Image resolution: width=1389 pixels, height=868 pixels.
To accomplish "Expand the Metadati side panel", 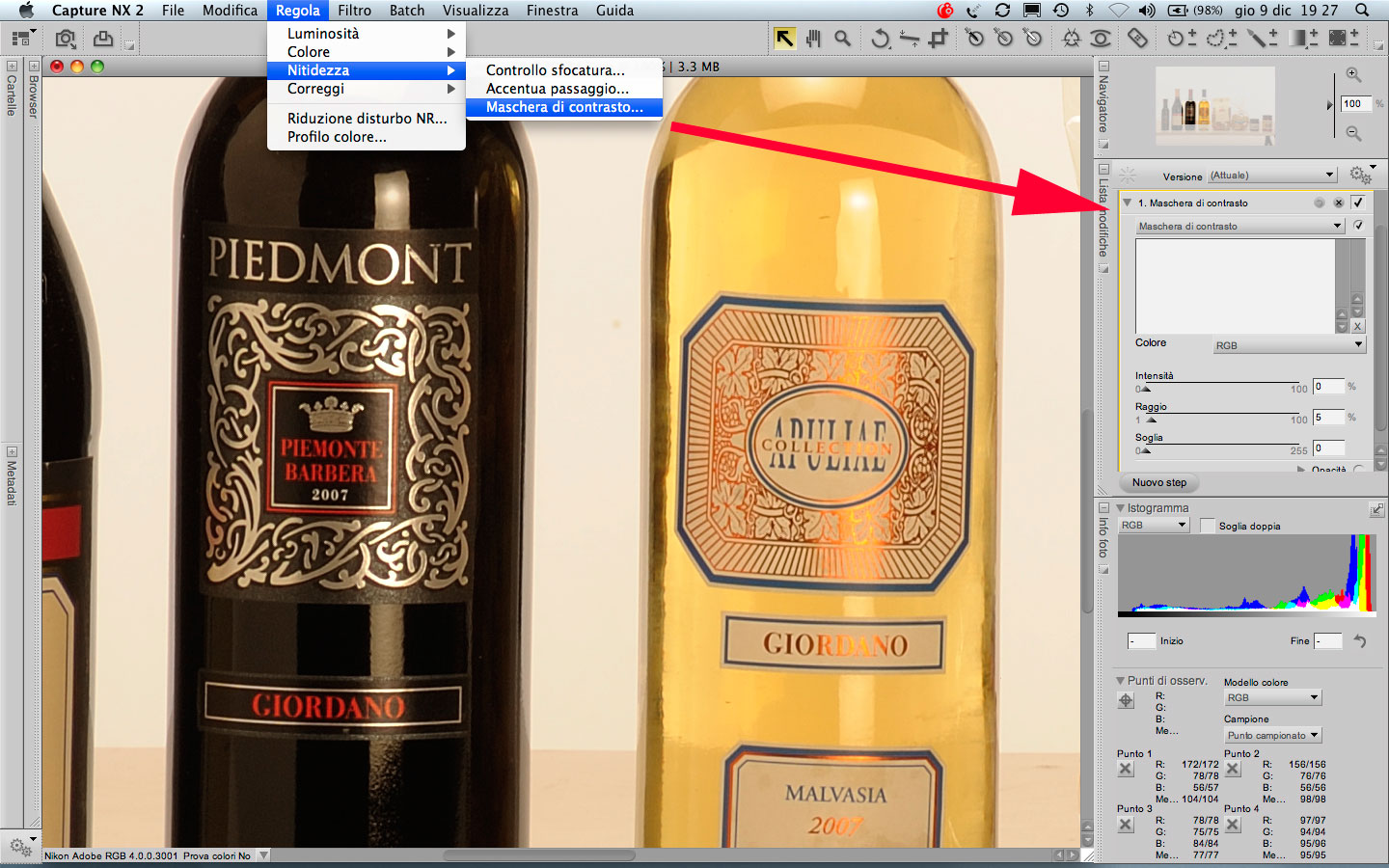I will coord(12,451).
